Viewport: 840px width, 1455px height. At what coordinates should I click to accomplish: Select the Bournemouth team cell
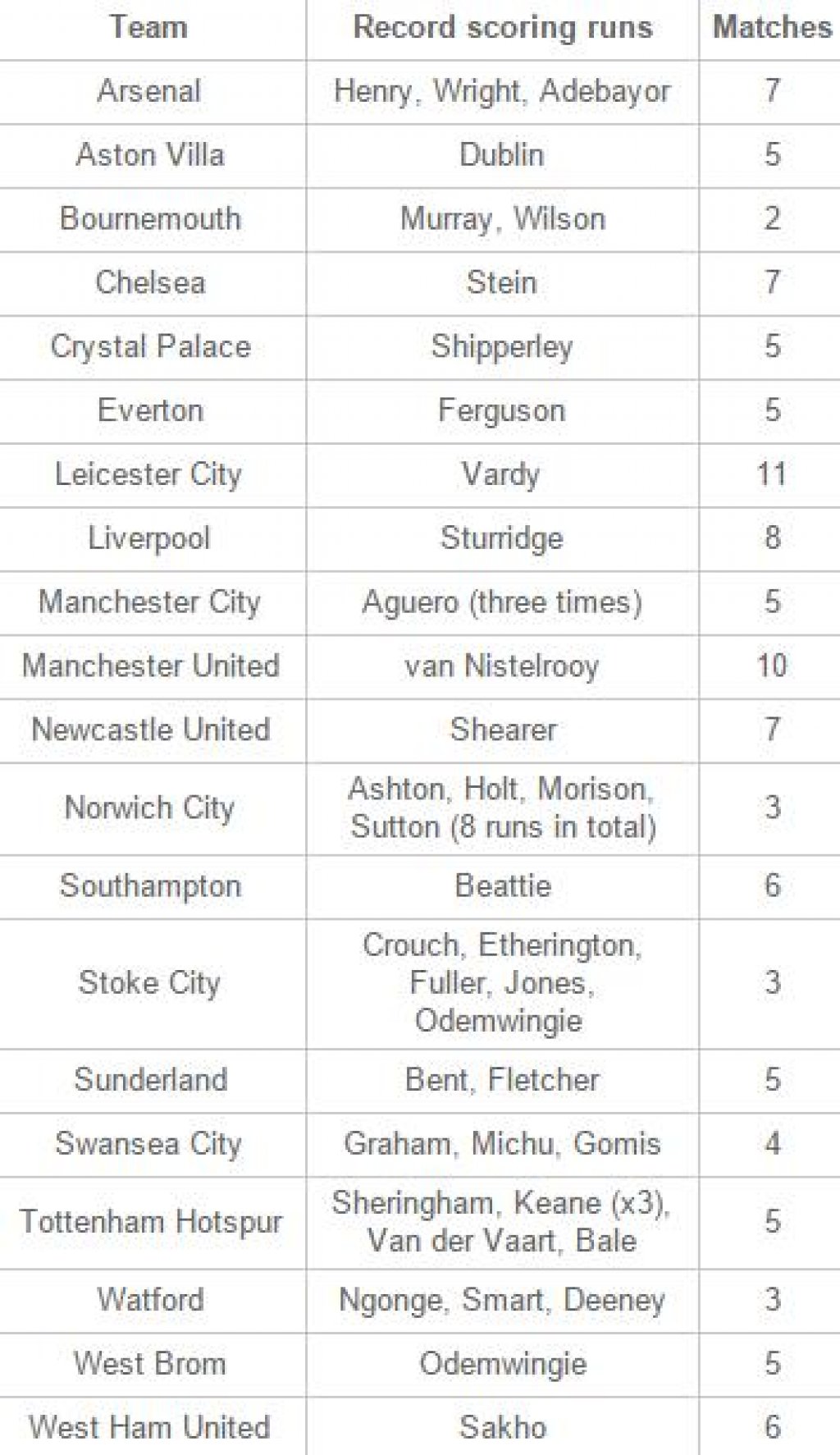tap(151, 219)
